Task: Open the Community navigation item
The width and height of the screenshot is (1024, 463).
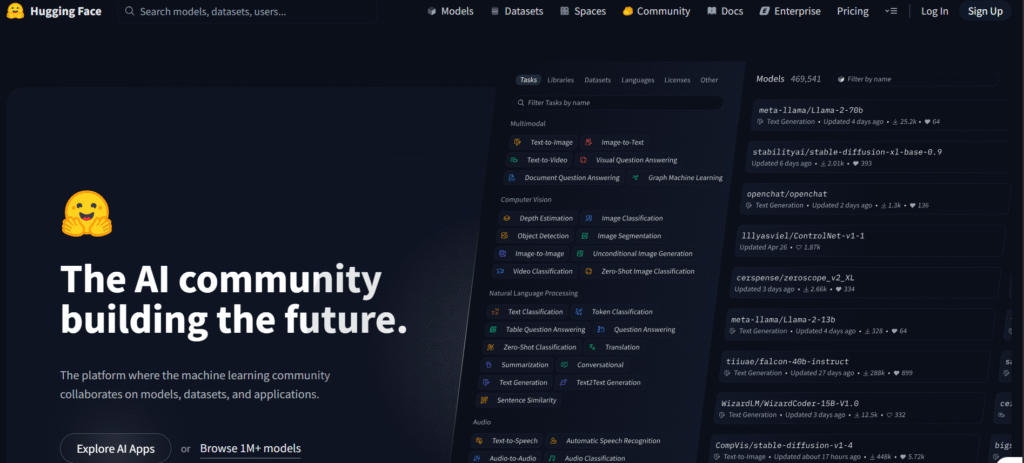Action: (656, 11)
